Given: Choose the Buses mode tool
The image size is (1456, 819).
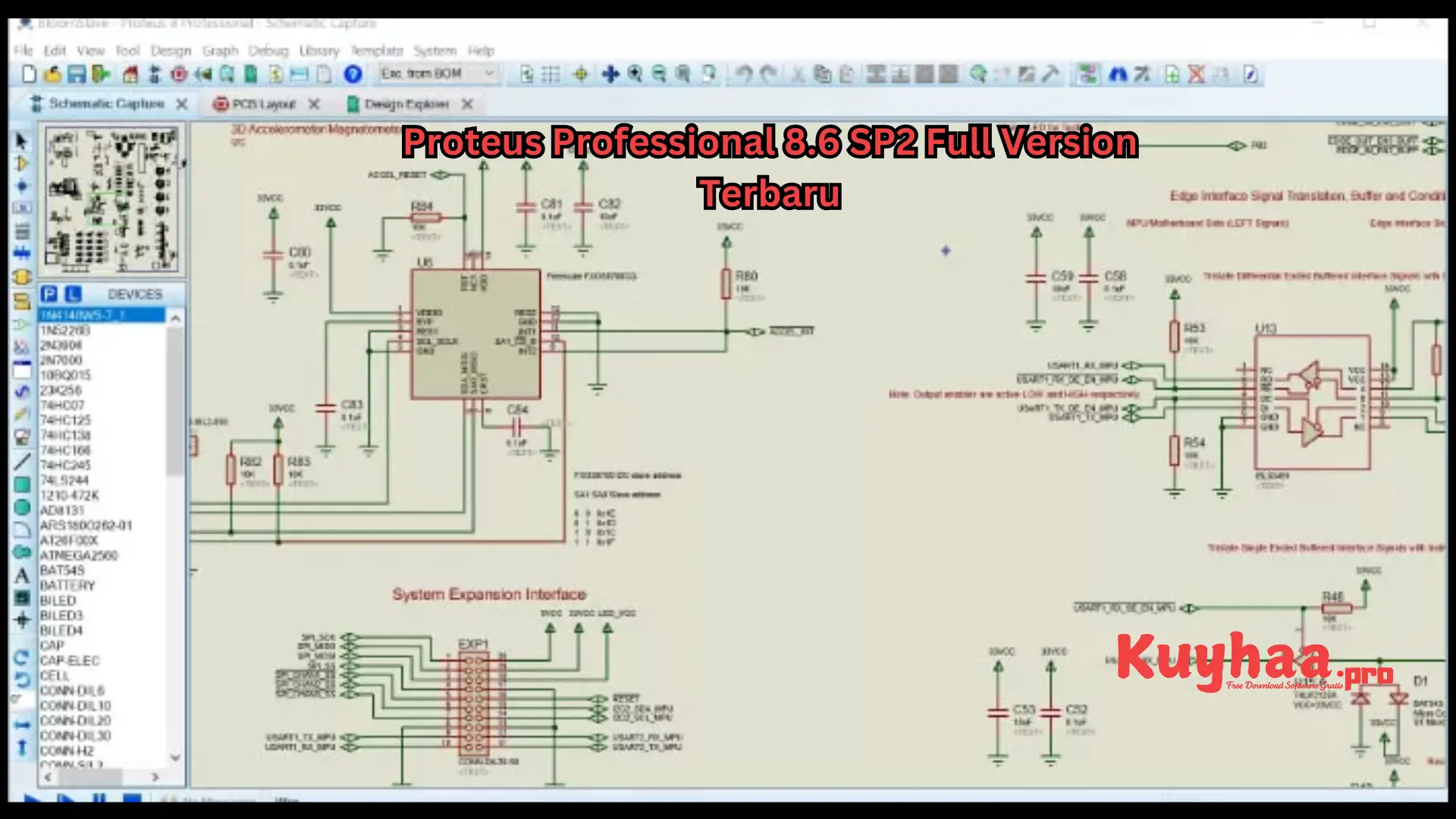Looking at the screenshot, I should click(x=21, y=254).
